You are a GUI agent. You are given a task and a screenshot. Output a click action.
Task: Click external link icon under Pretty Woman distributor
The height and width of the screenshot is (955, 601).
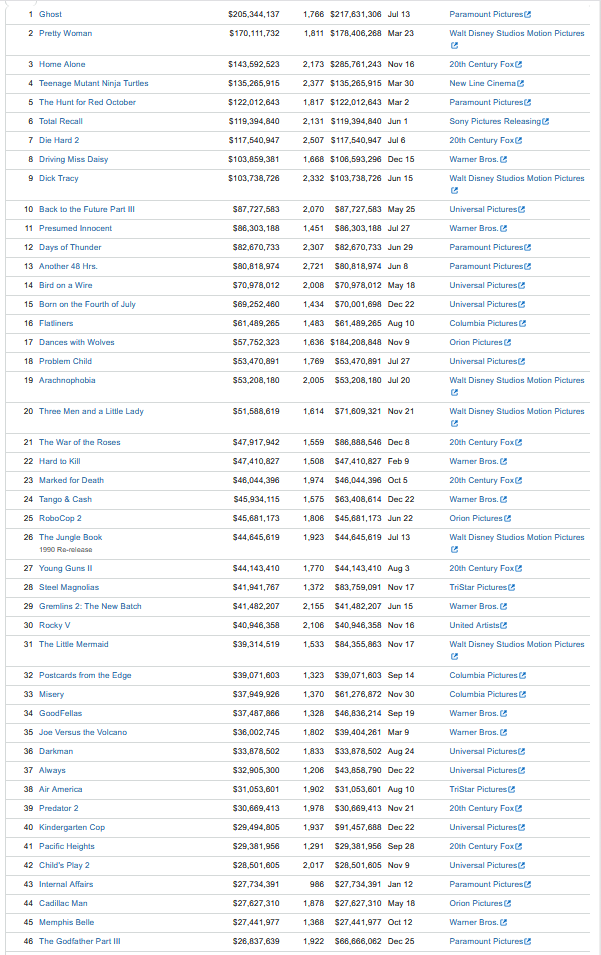coord(454,46)
